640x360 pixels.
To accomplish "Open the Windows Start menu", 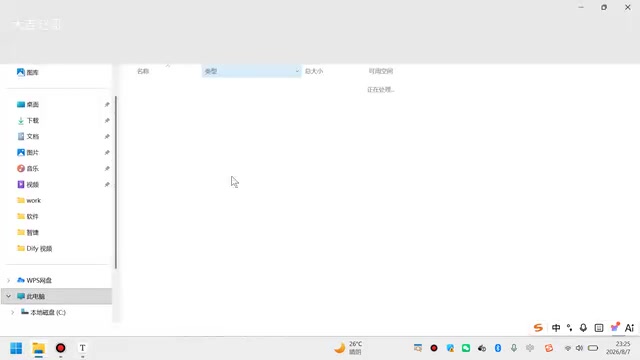I will click(16, 348).
